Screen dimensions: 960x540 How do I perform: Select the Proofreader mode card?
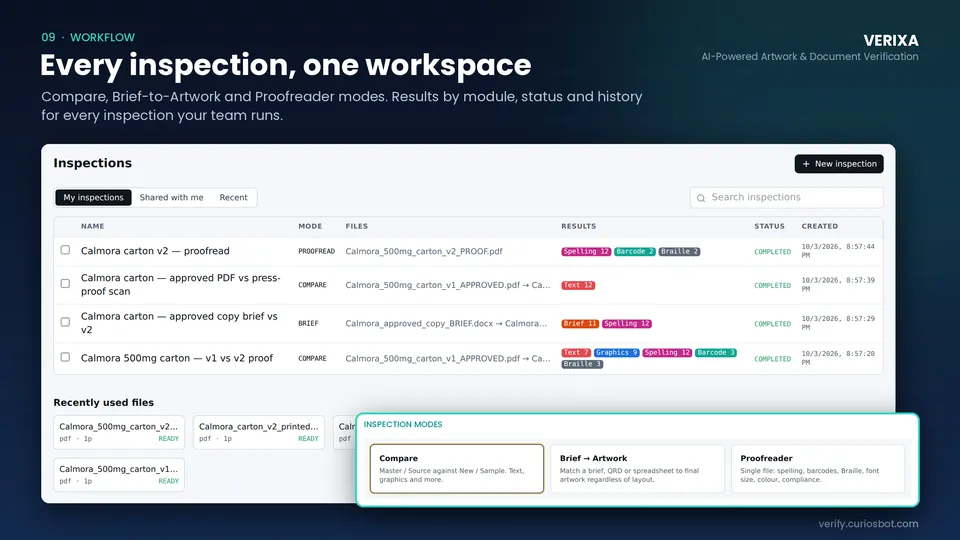tap(818, 468)
